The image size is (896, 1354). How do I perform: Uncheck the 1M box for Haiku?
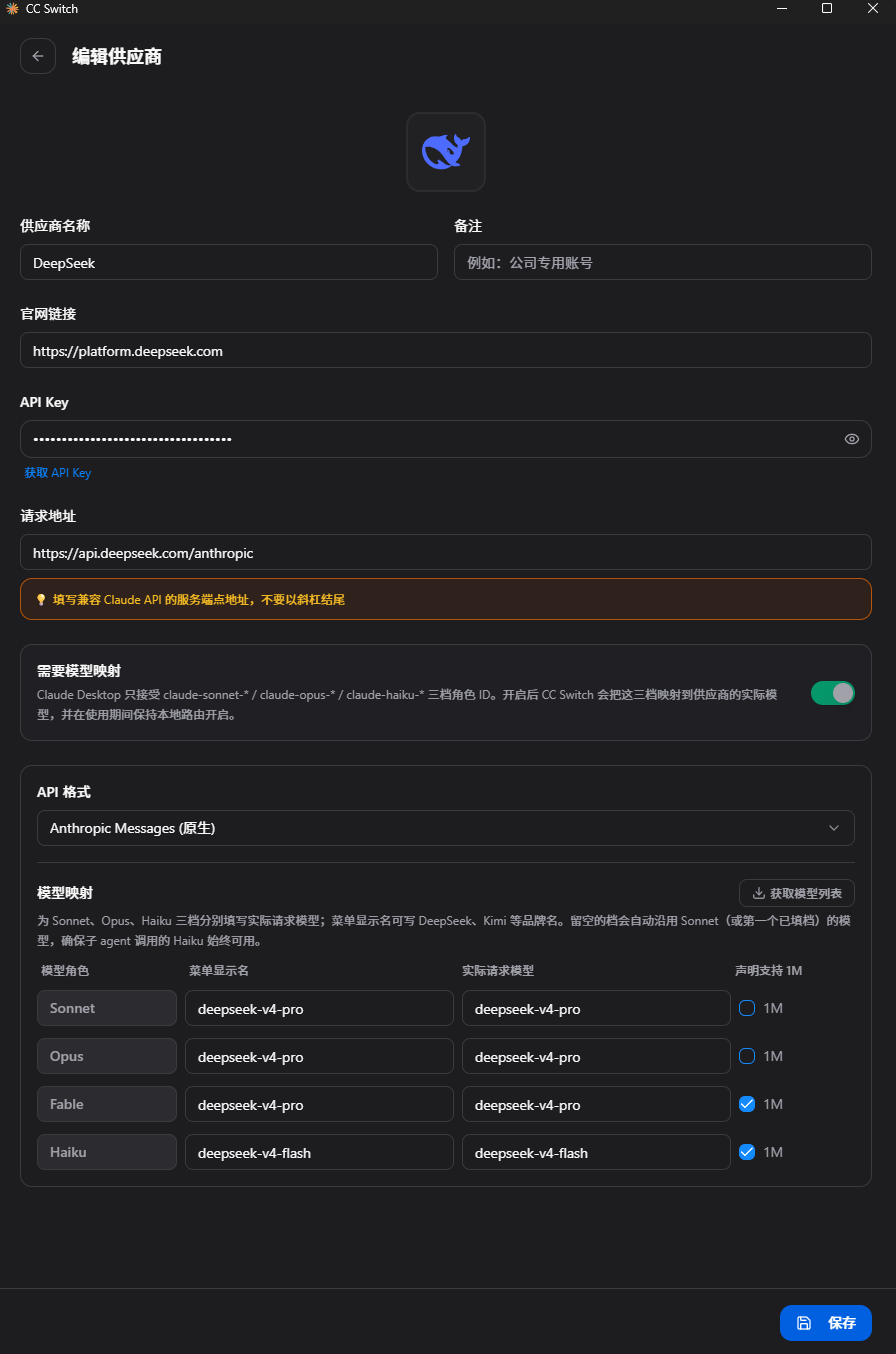tap(747, 1152)
